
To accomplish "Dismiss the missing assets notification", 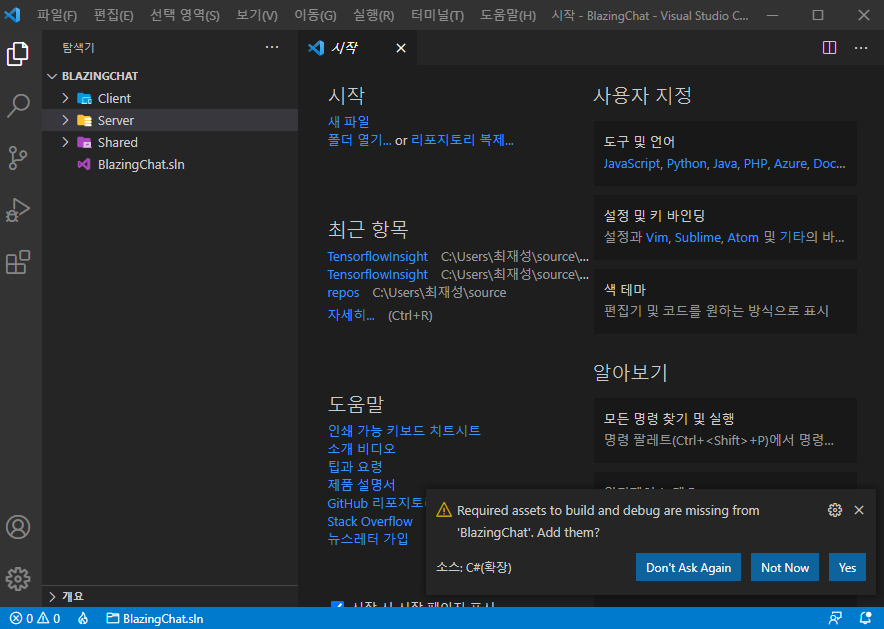I will click(859, 510).
